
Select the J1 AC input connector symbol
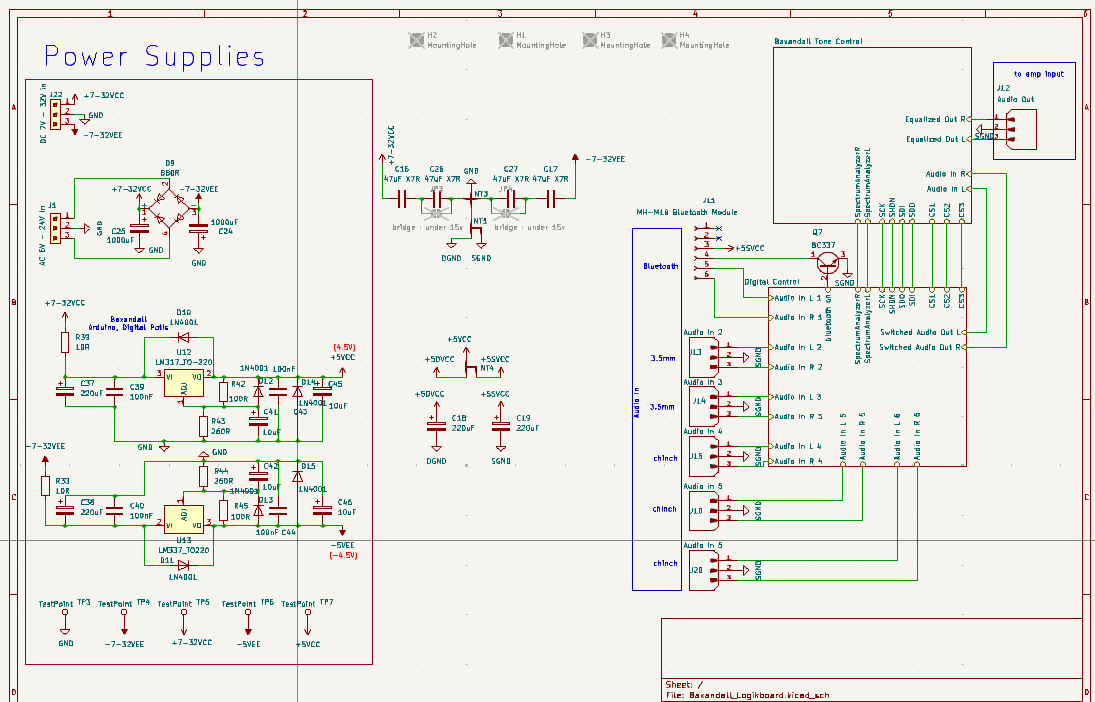54,228
